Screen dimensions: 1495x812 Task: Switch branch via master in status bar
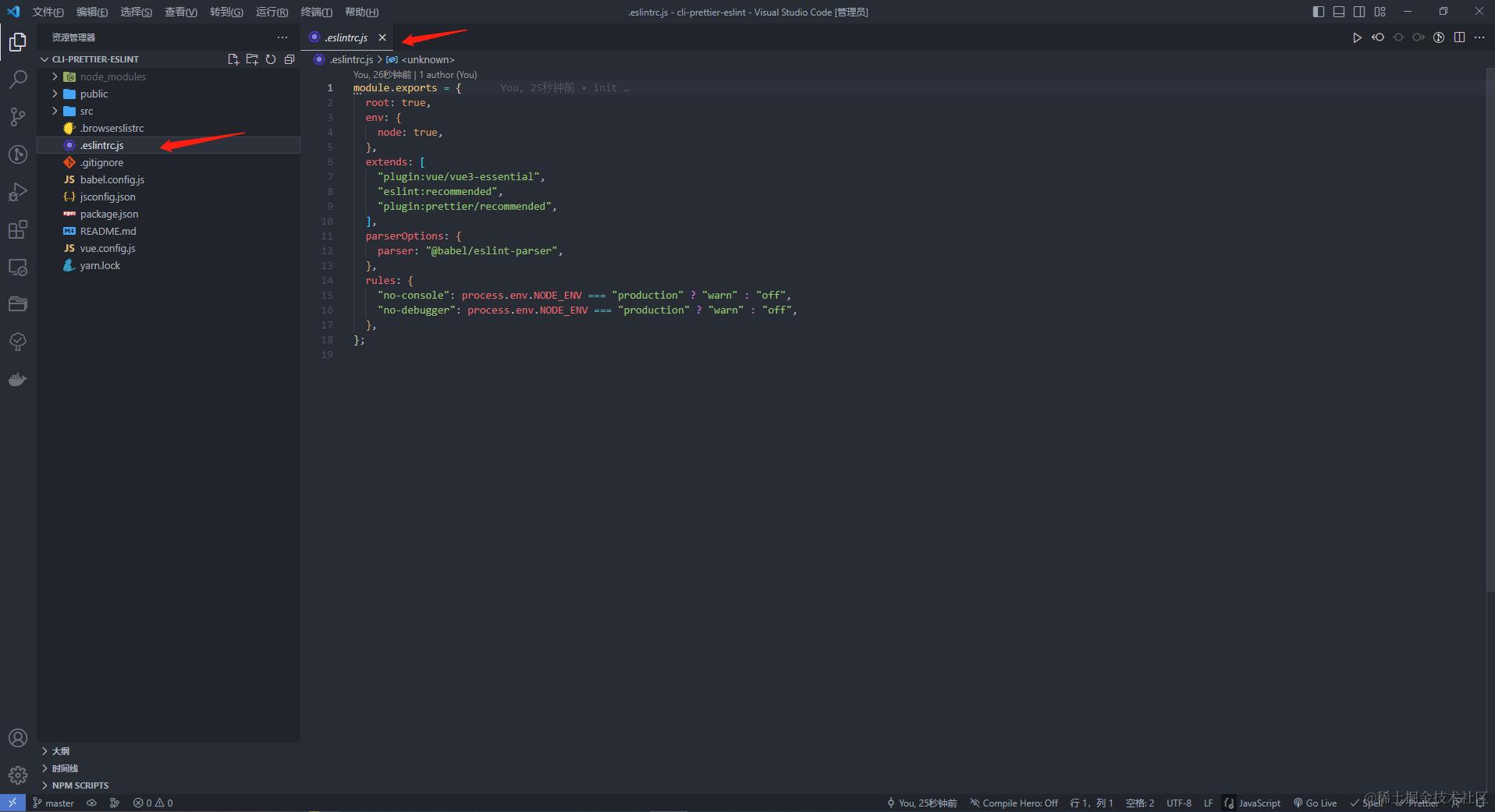(x=54, y=803)
